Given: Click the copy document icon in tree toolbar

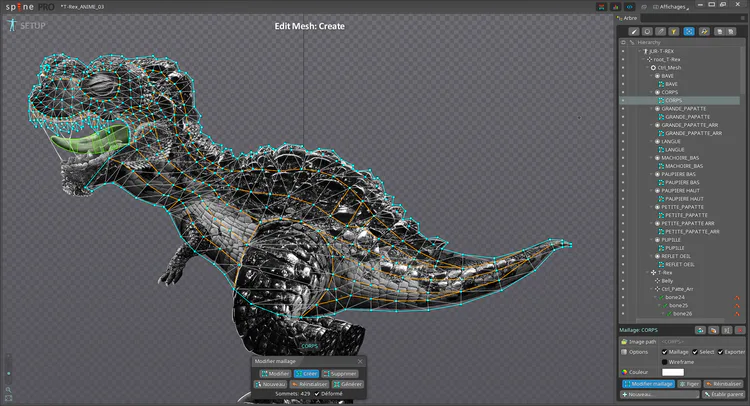Looking at the screenshot, I should (719, 32).
